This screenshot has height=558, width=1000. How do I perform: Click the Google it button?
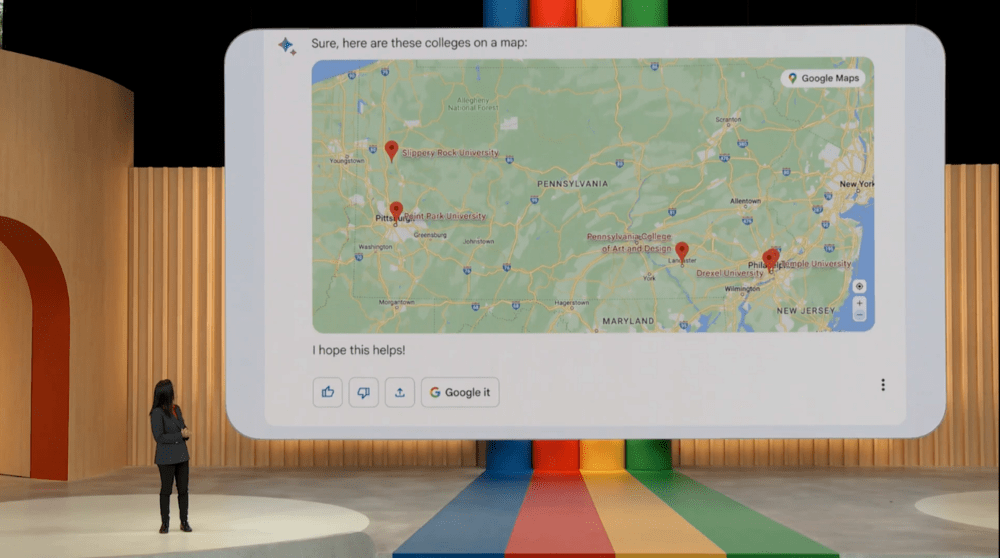click(460, 392)
